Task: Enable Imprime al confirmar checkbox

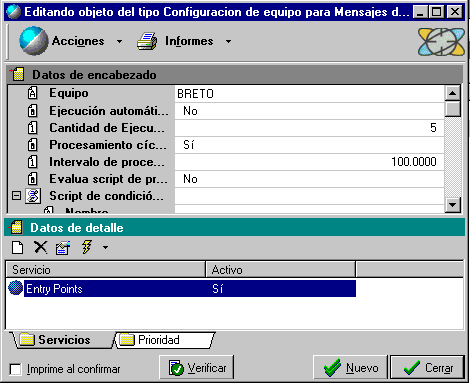Action: tap(15, 369)
